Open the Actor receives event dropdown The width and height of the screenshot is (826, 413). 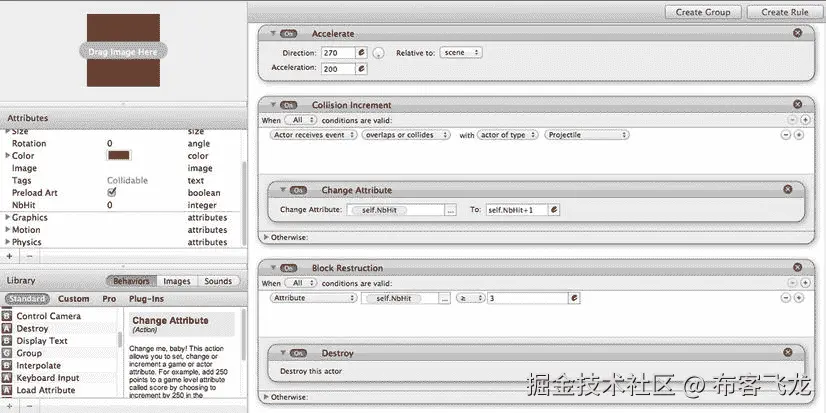click(x=313, y=135)
